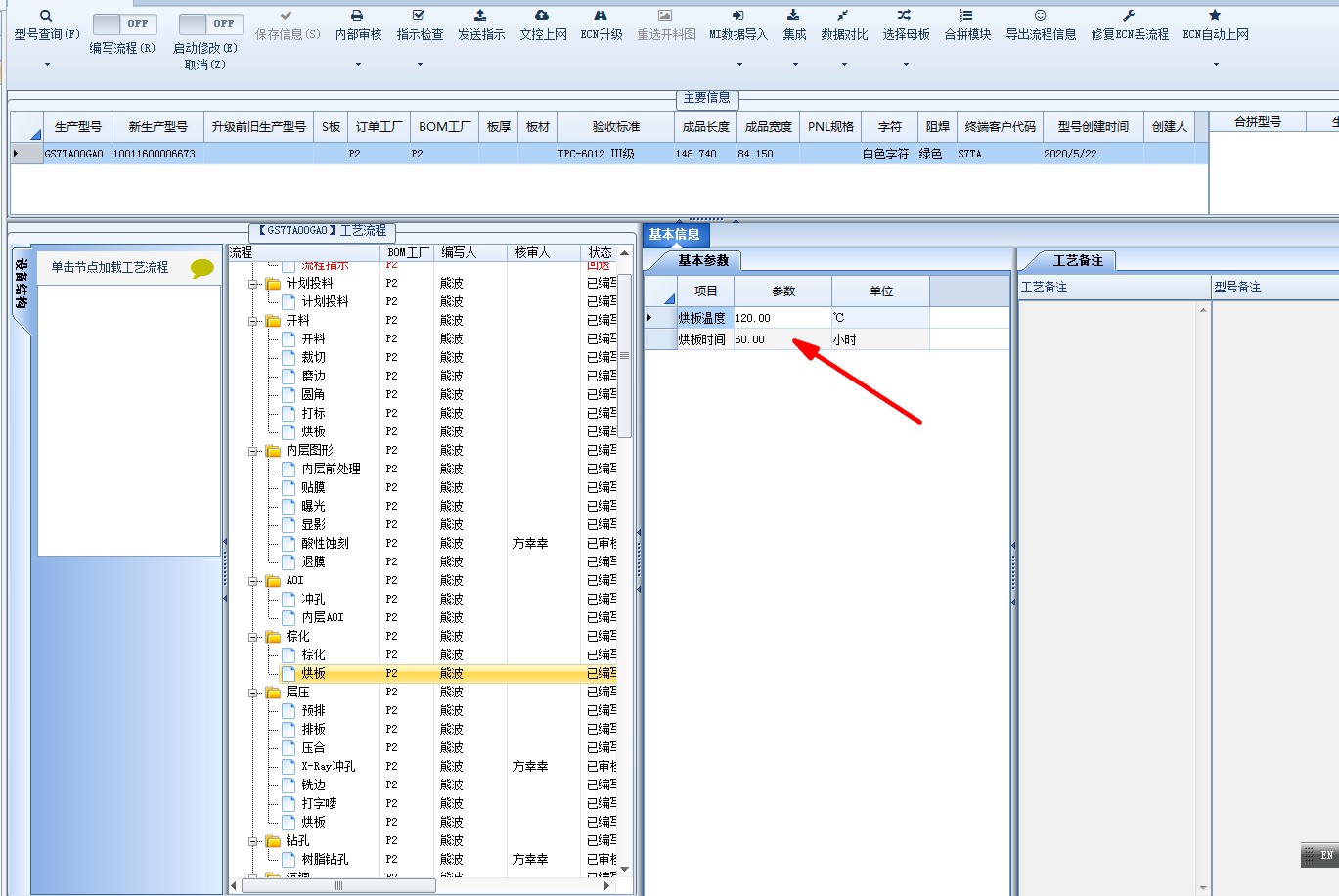Launch the 数据对比 compare tool
Image resolution: width=1339 pixels, height=896 pixels.
(844, 26)
